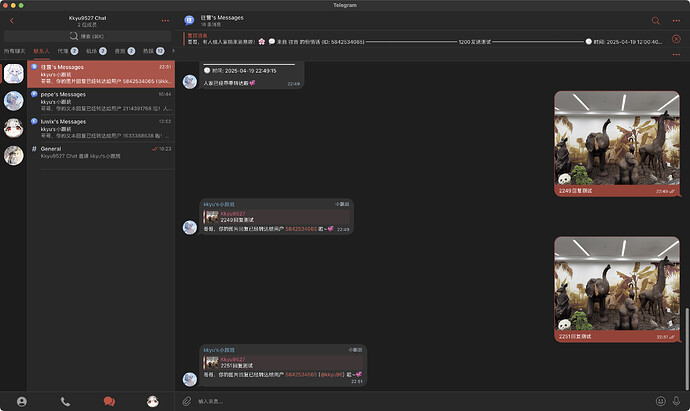
Task: Jump to quoted 2249 reply preview
Action: (x=276, y=217)
